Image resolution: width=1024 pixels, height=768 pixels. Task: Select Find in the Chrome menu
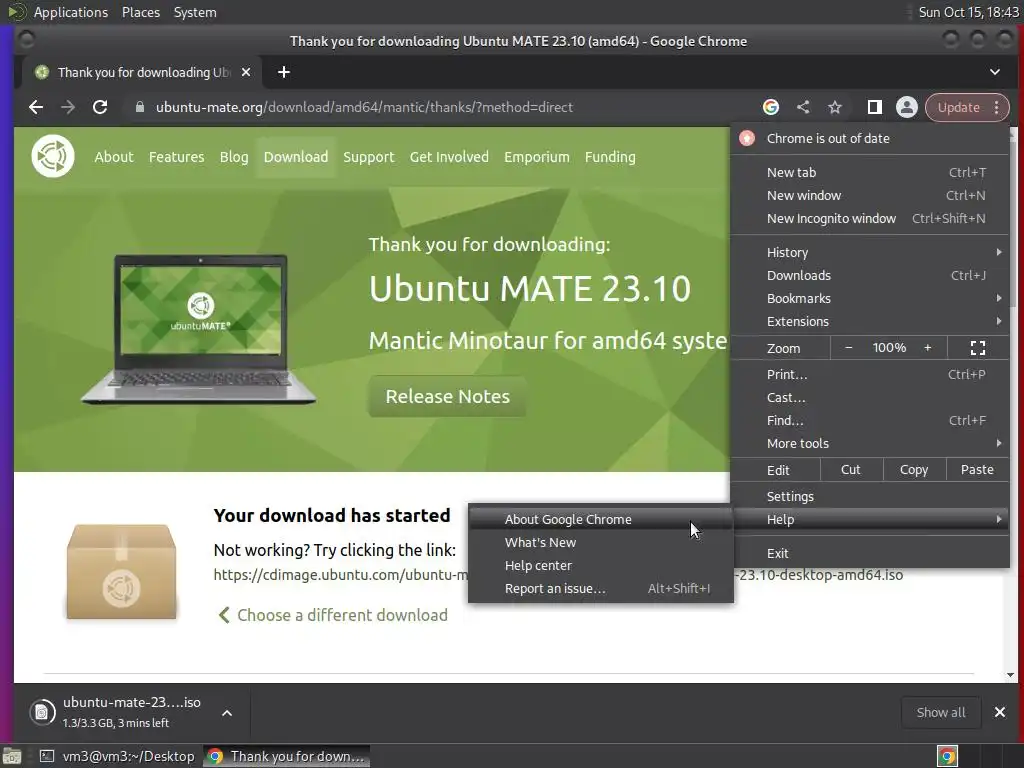(x=869, y=421)
